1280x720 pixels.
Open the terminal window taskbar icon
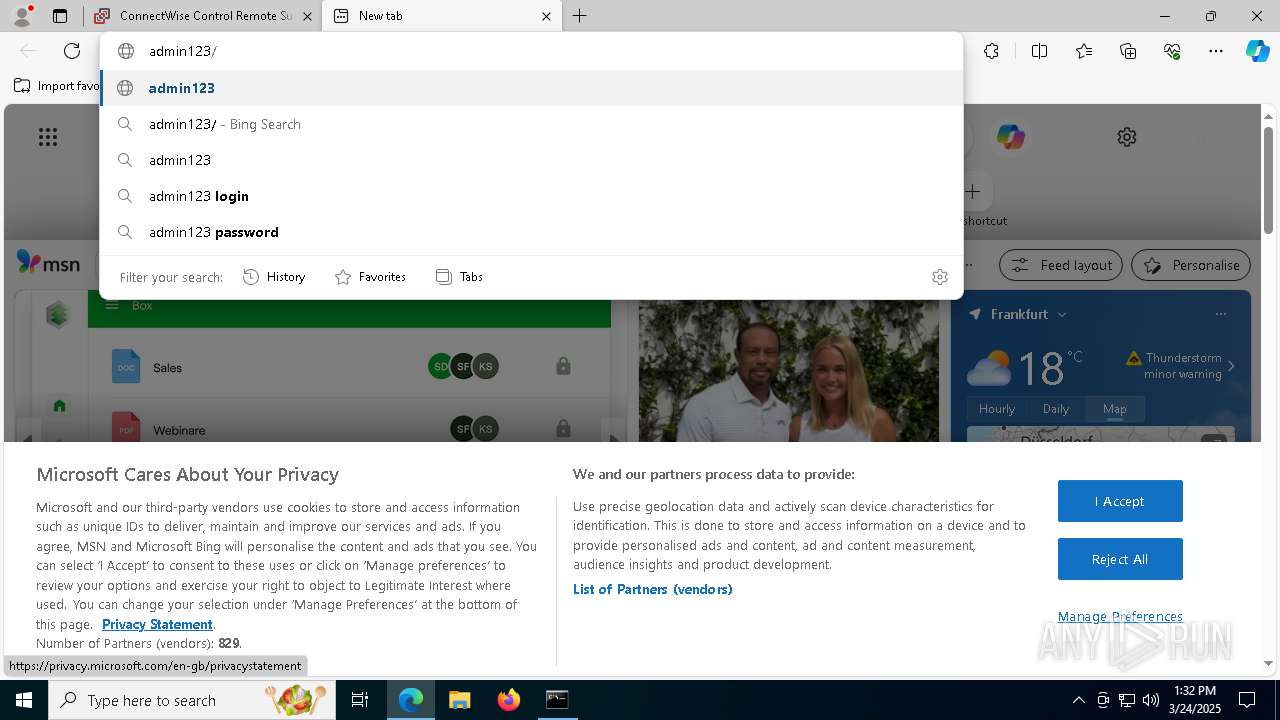pos(557,700)
